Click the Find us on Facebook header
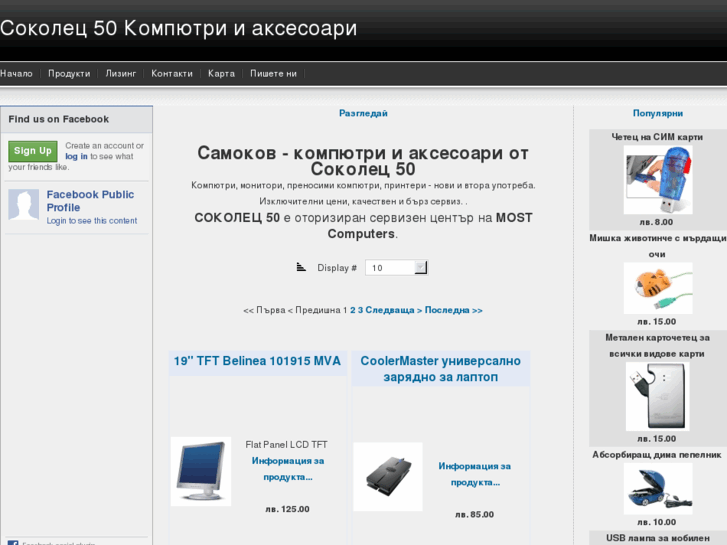The width and height of the screenshot is (727, 545). [x=58, y=119]
